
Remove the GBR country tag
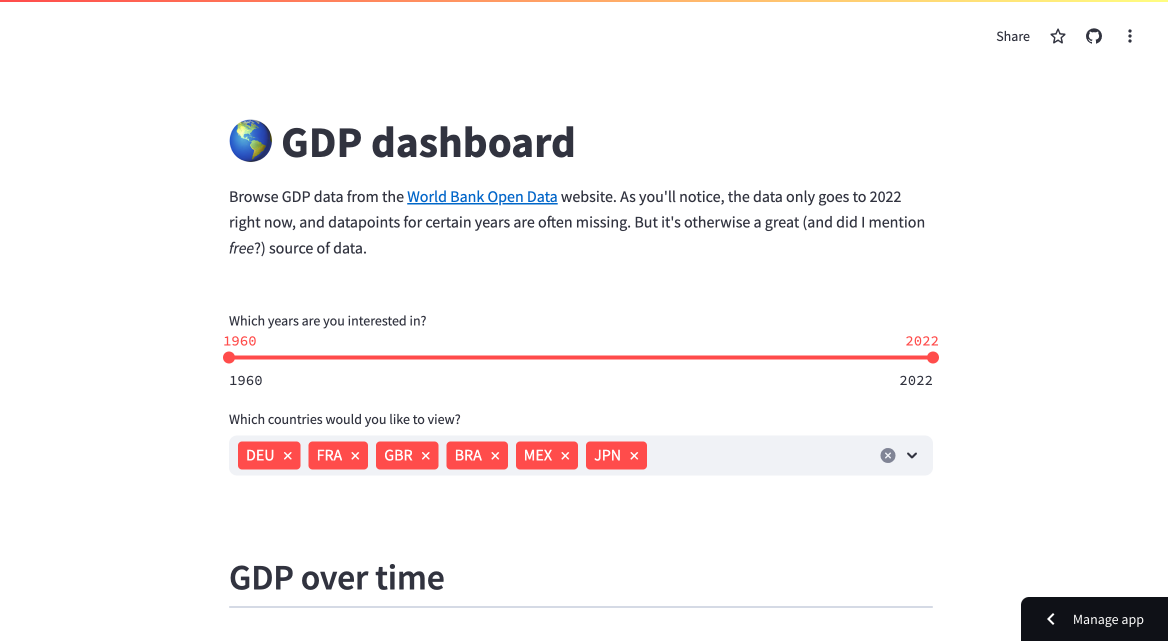(426, 455)
